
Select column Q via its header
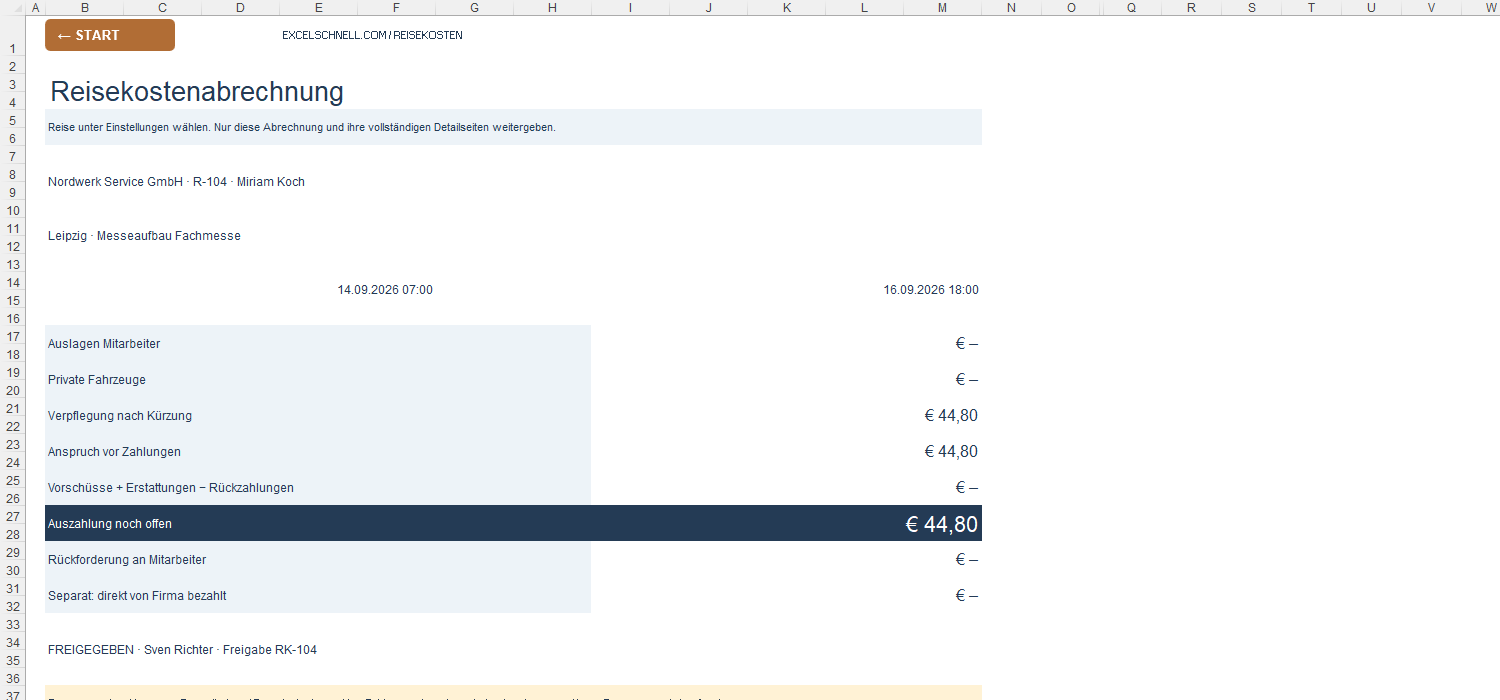coord(1131,8)
